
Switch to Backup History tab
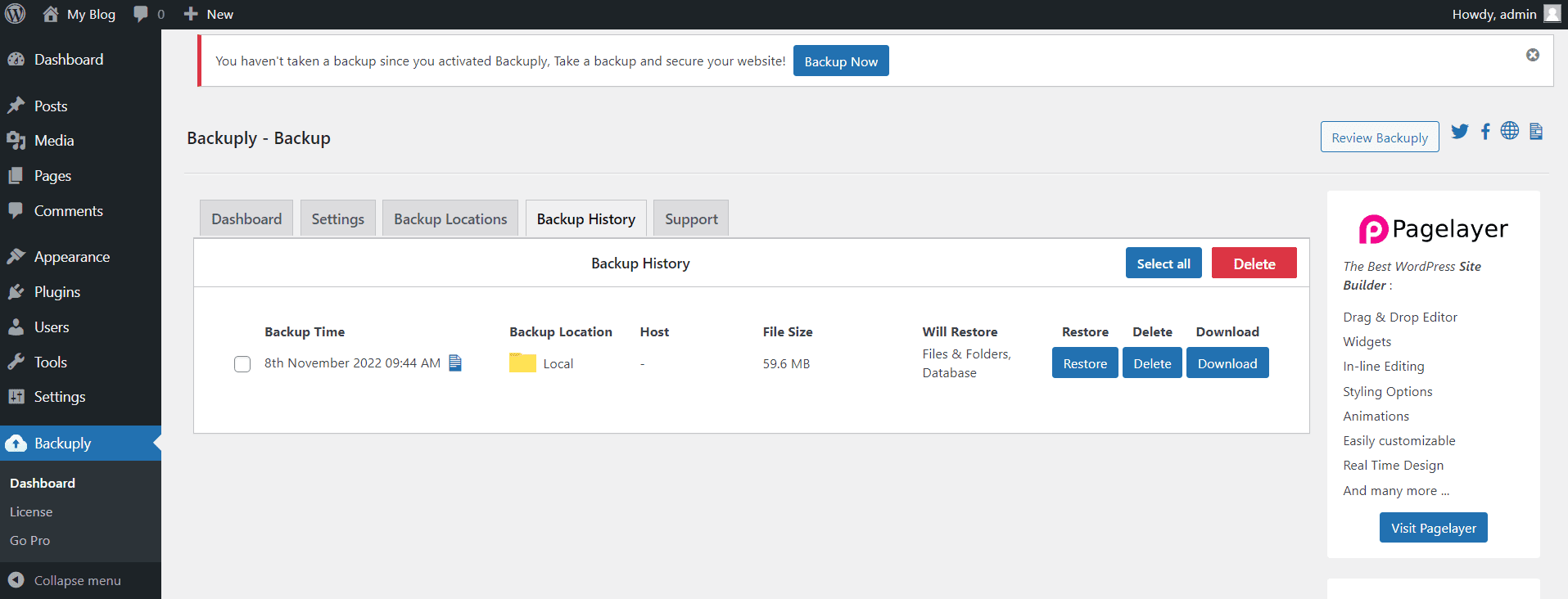point(586,218)
